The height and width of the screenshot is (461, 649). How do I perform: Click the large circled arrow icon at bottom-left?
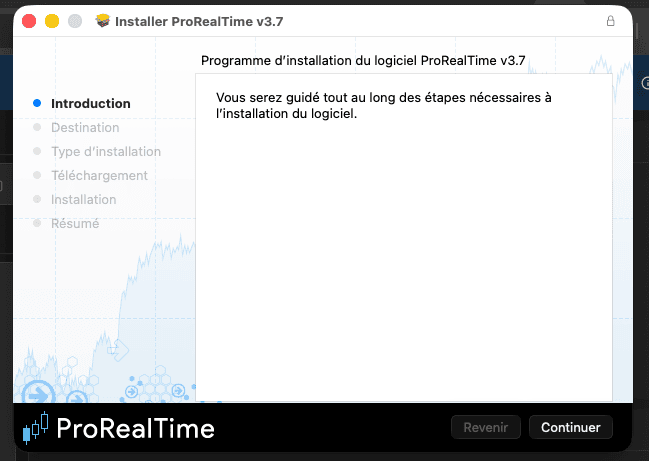pyautogui.click(x=38, y=392)
